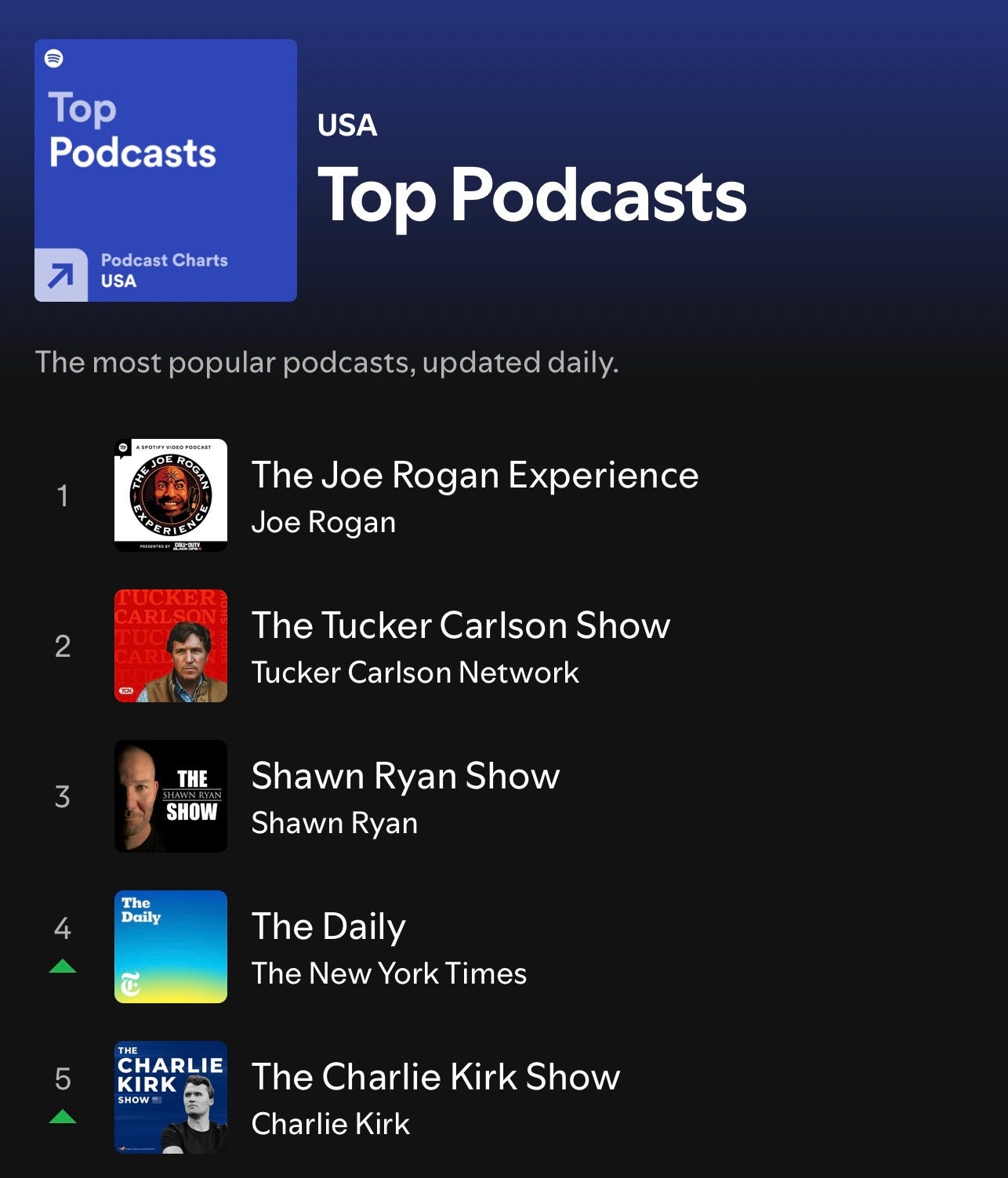Click the large Top Podcasts heading
This screenshot has width=1008, height=1178.
pos(532,196)
